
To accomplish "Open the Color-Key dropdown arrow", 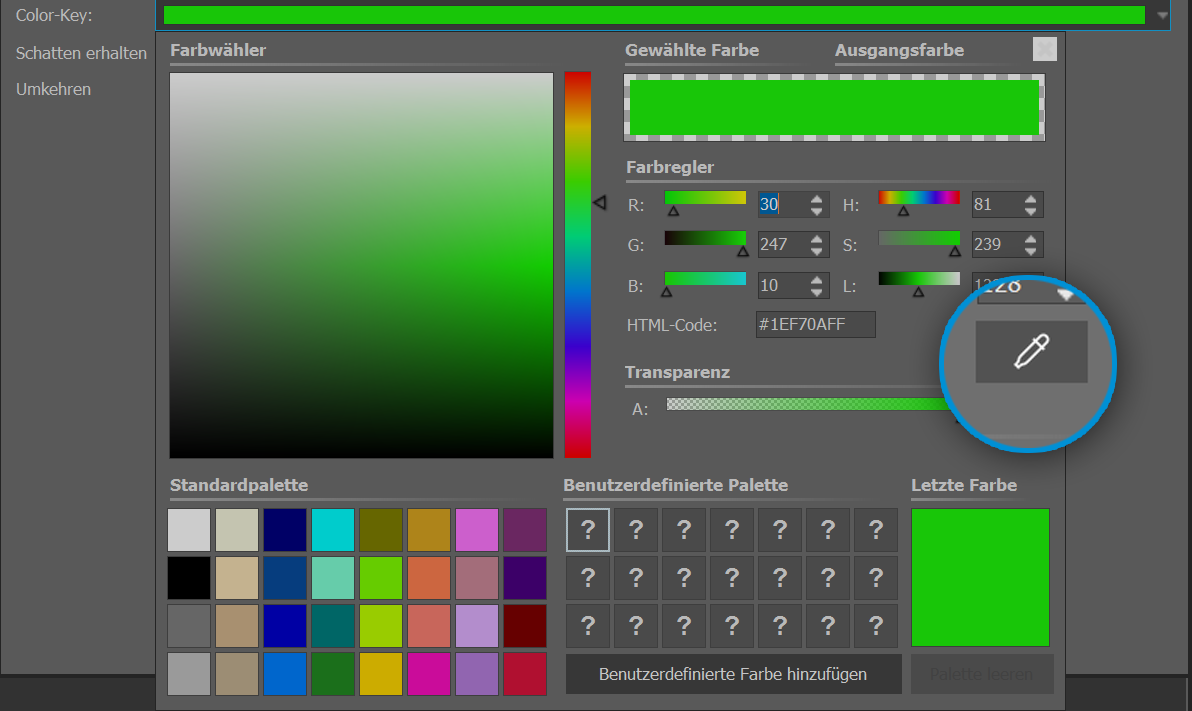I will (1159, 14).
